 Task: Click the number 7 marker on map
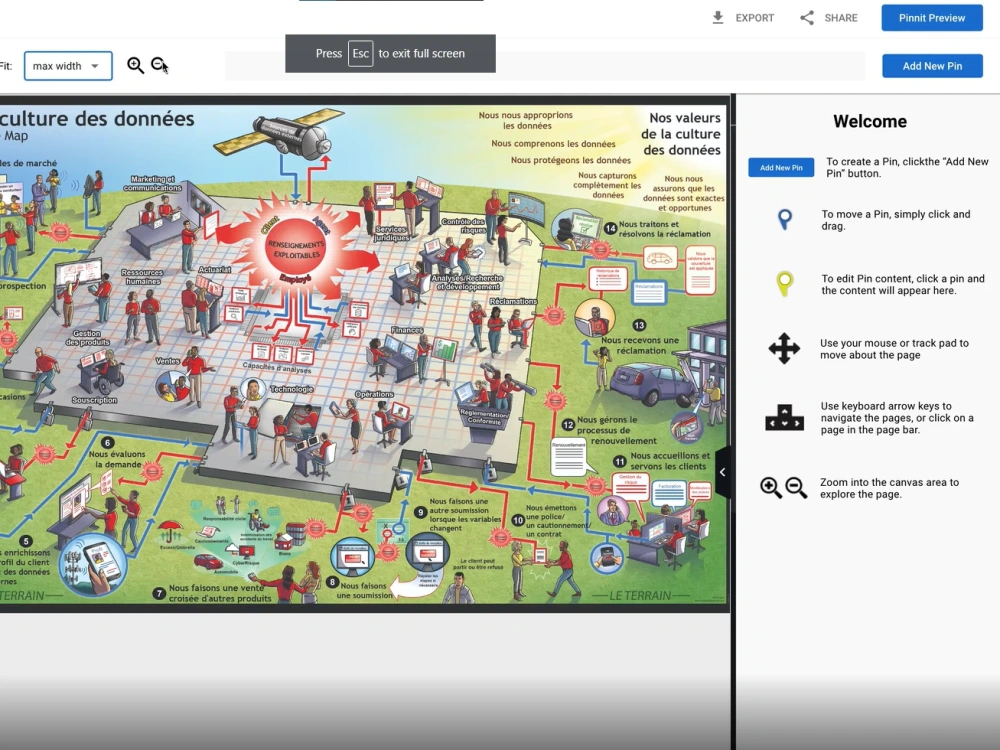click(x=159, y=593)
